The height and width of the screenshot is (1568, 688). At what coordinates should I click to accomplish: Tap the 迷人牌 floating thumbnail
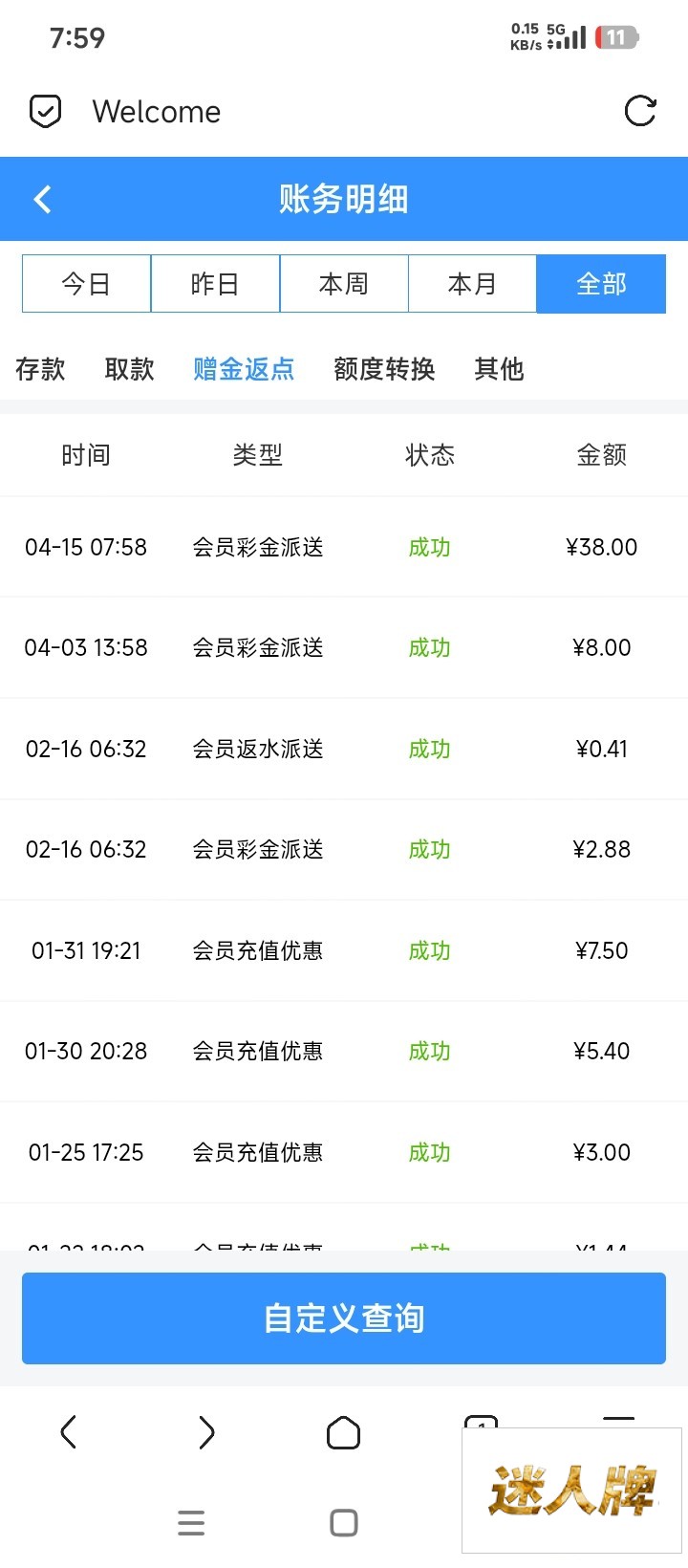tap(571, 1490)
